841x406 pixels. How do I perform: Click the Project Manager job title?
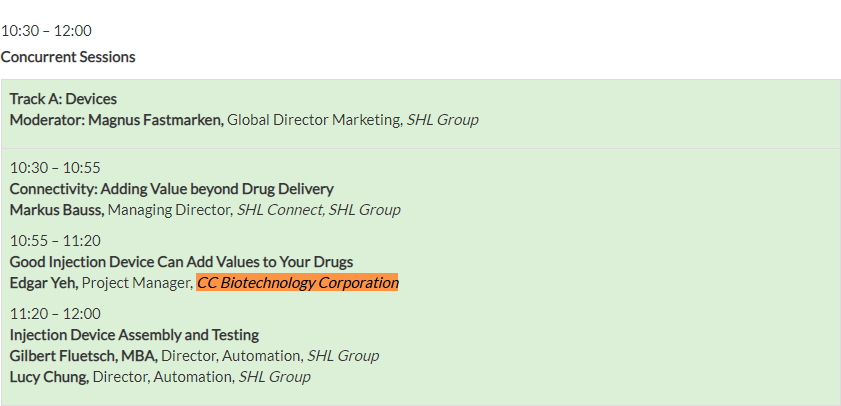coord(137,283)
